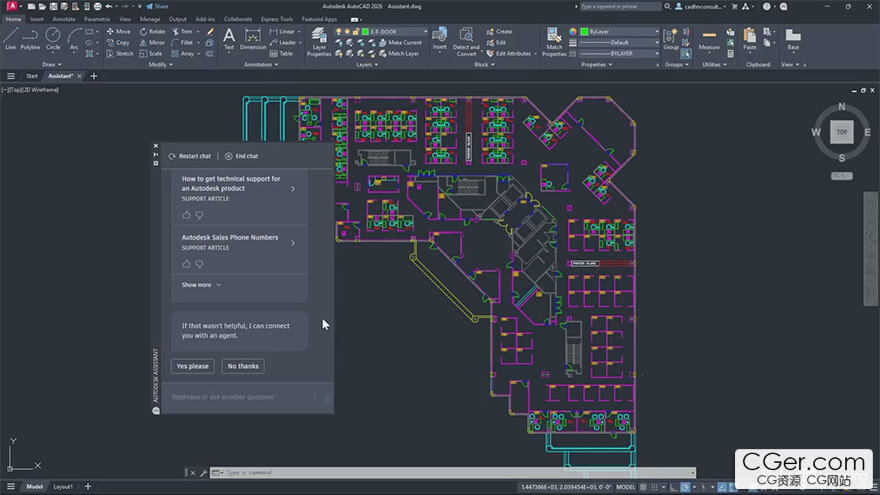The width and height of the screenshot is (880, 495).
Task: Click the Create block tool
Action: [x=499, y=31]
